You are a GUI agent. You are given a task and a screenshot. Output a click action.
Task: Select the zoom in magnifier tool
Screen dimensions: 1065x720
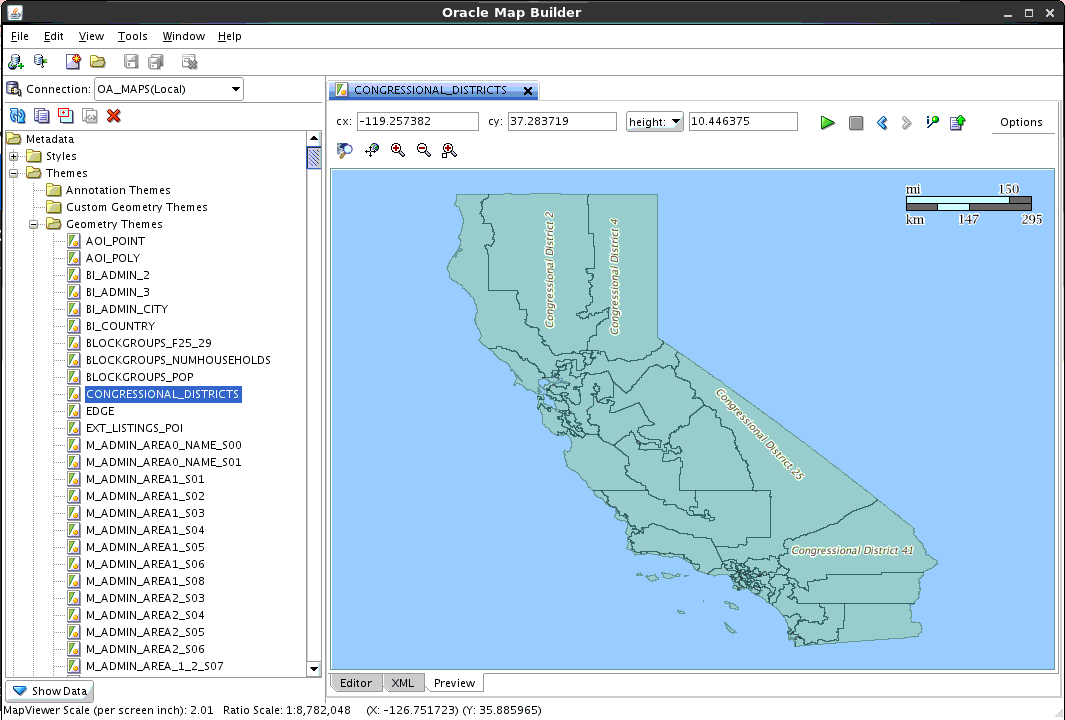click(x=397, y=150)
